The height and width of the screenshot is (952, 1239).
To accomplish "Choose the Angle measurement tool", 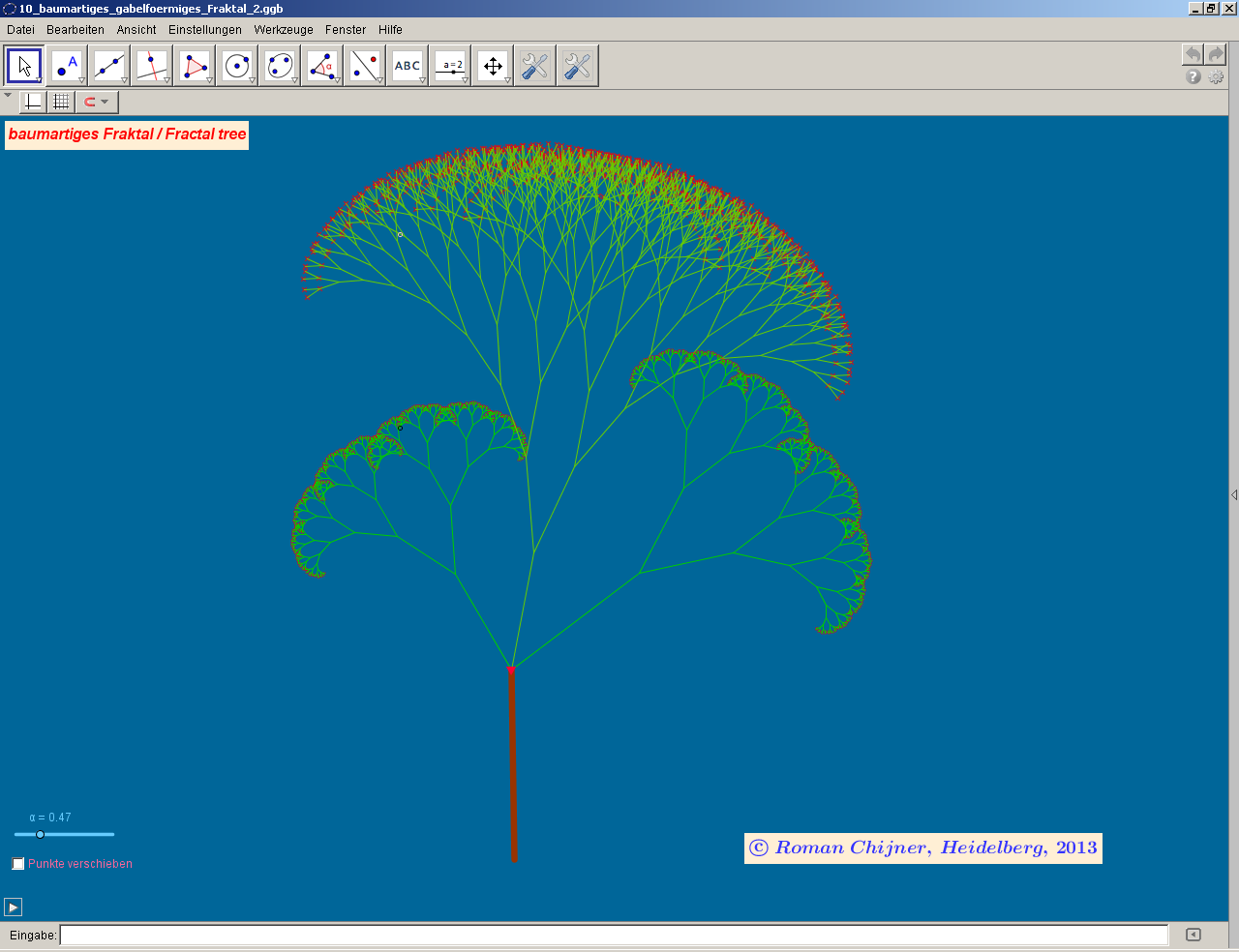I will [x=322, y=66].
